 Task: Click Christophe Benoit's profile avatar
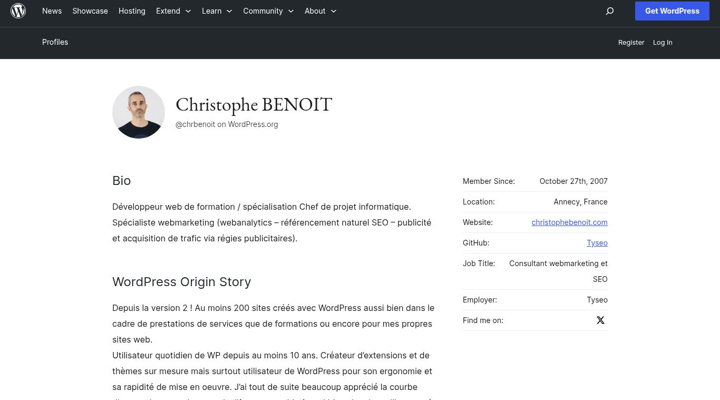pos(138,112)
